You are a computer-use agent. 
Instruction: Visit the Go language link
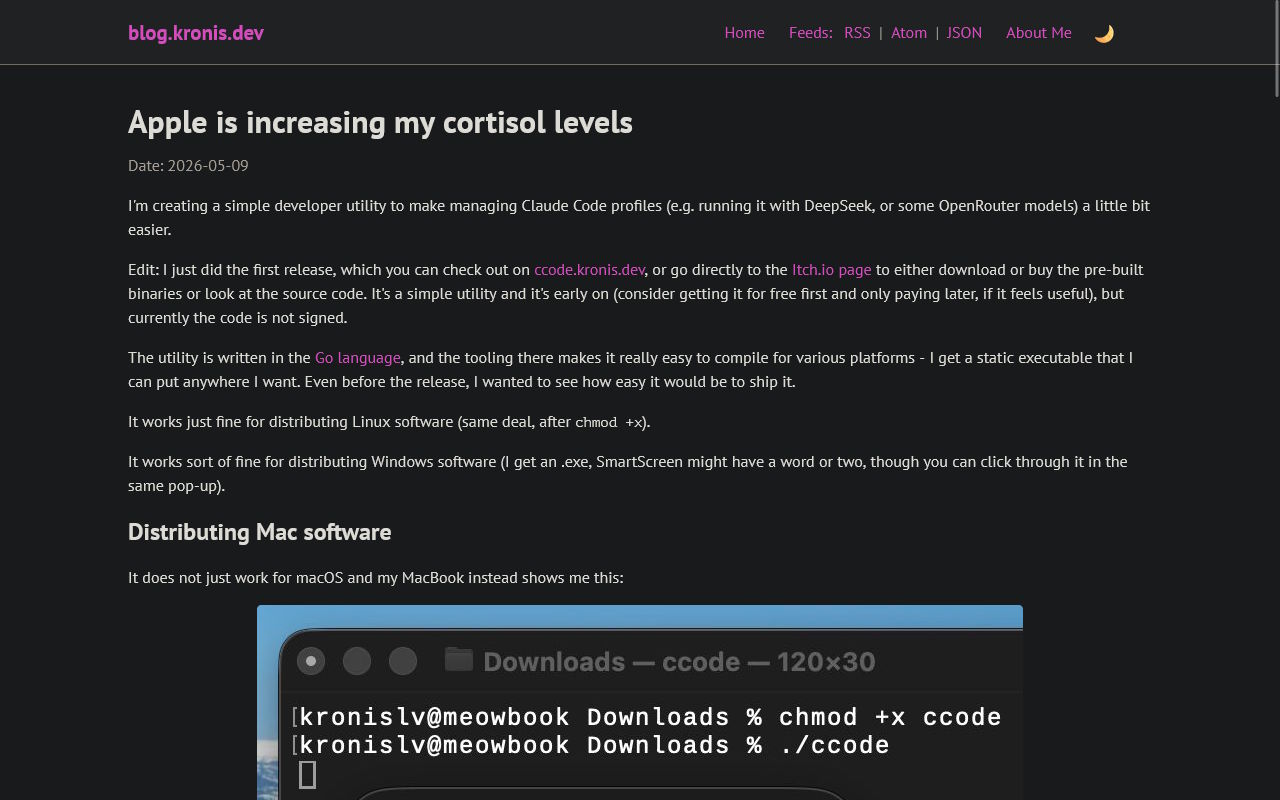(x=357, y=358)
